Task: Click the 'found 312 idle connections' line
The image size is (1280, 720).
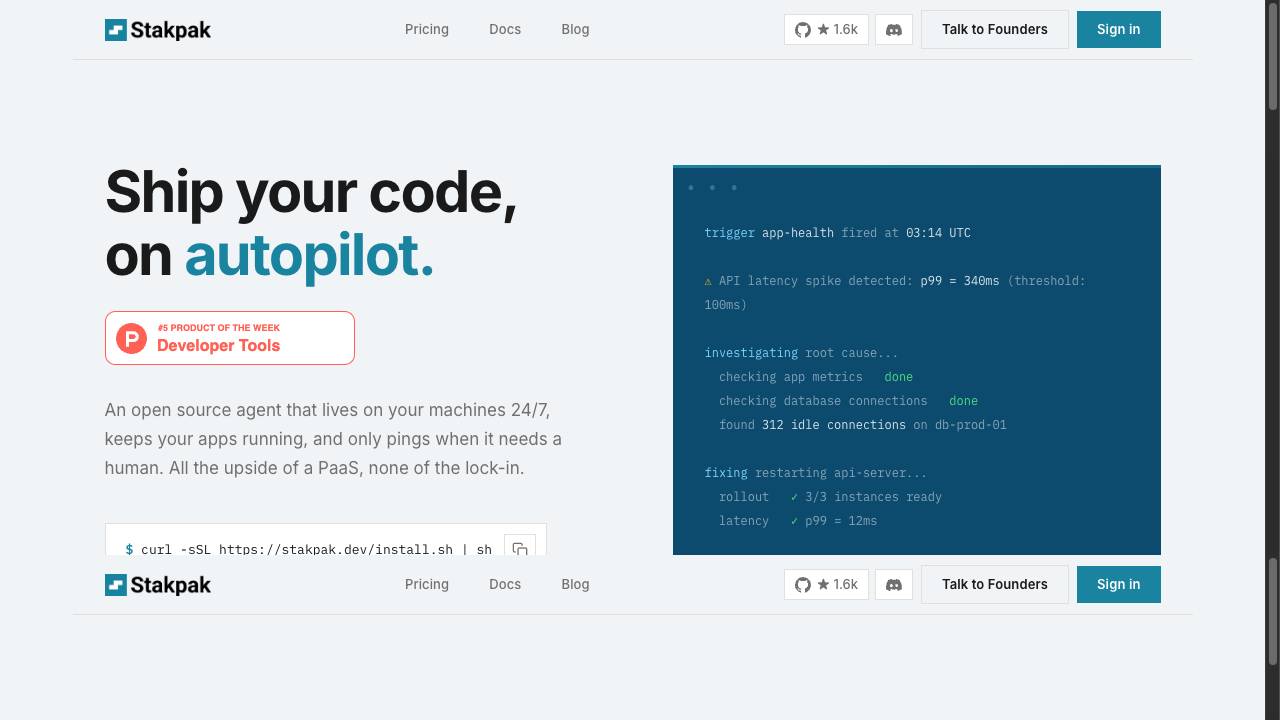Action: [862, 425]
